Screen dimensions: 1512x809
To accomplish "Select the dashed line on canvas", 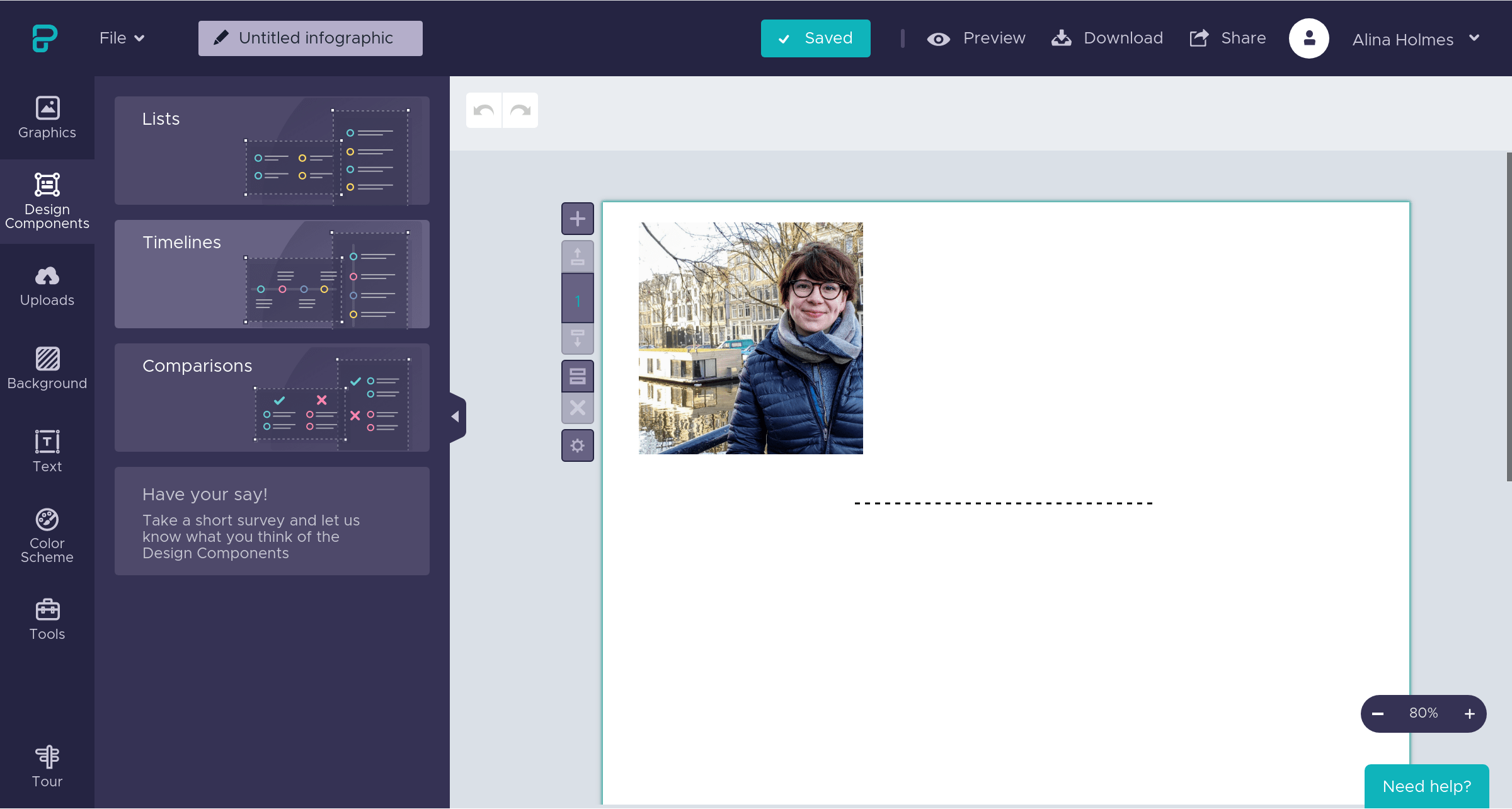I will coord(1004,503).
